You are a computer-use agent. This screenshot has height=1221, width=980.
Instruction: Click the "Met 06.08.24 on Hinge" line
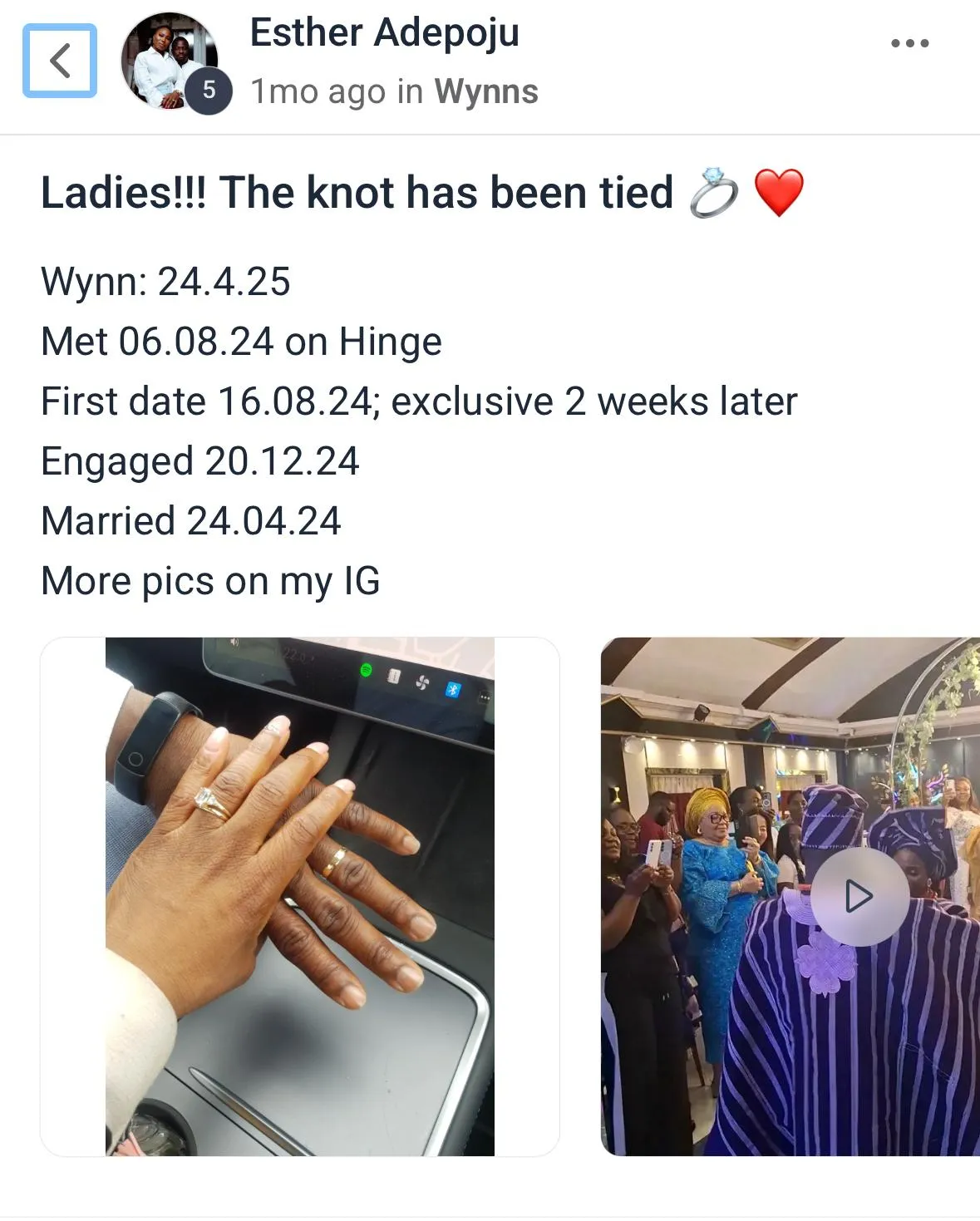tap(241, 342)
